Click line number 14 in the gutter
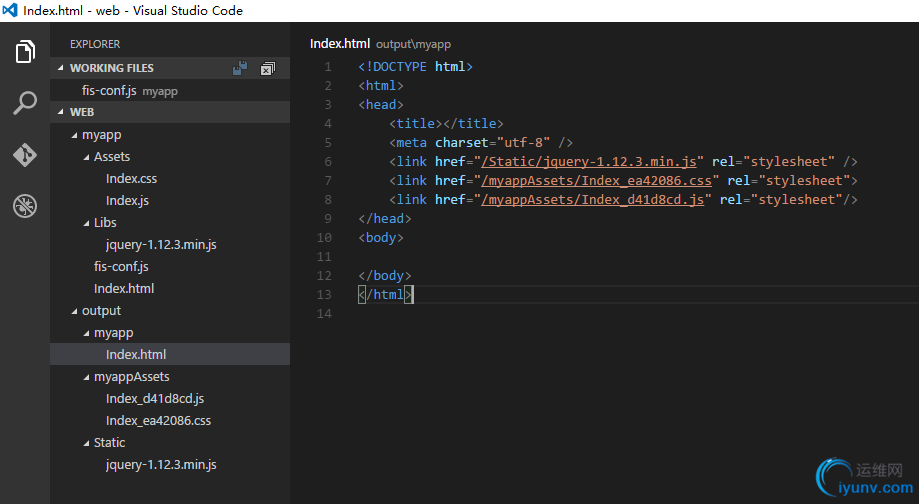The width and height of the screenshot is (919, 504). (x=324, y=314)
